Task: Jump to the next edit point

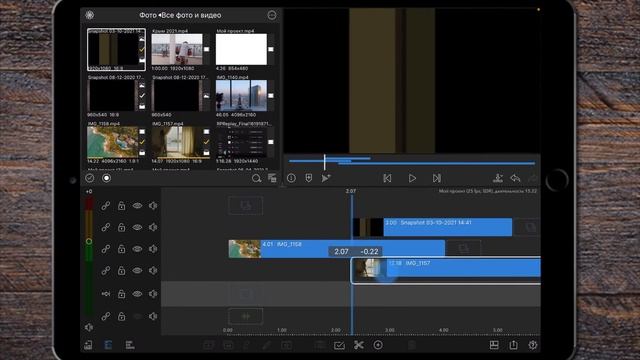Action: [437, 178]
